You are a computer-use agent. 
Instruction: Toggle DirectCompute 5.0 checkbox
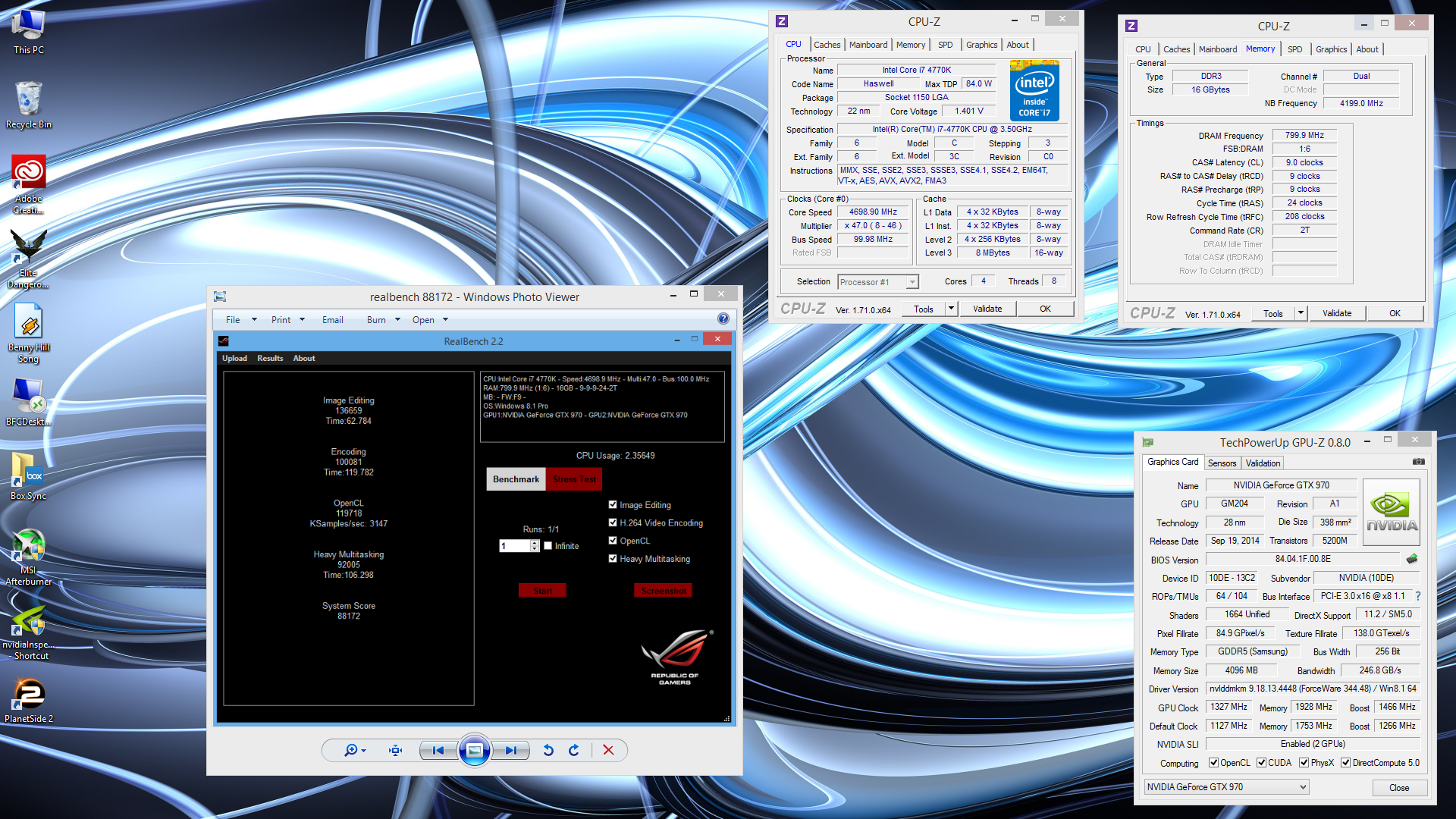coord(1346,763)
